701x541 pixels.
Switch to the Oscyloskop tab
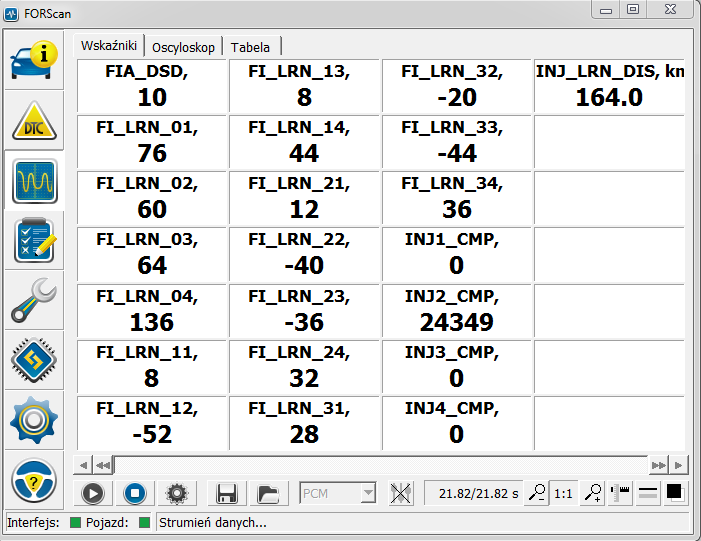(183, 47)
